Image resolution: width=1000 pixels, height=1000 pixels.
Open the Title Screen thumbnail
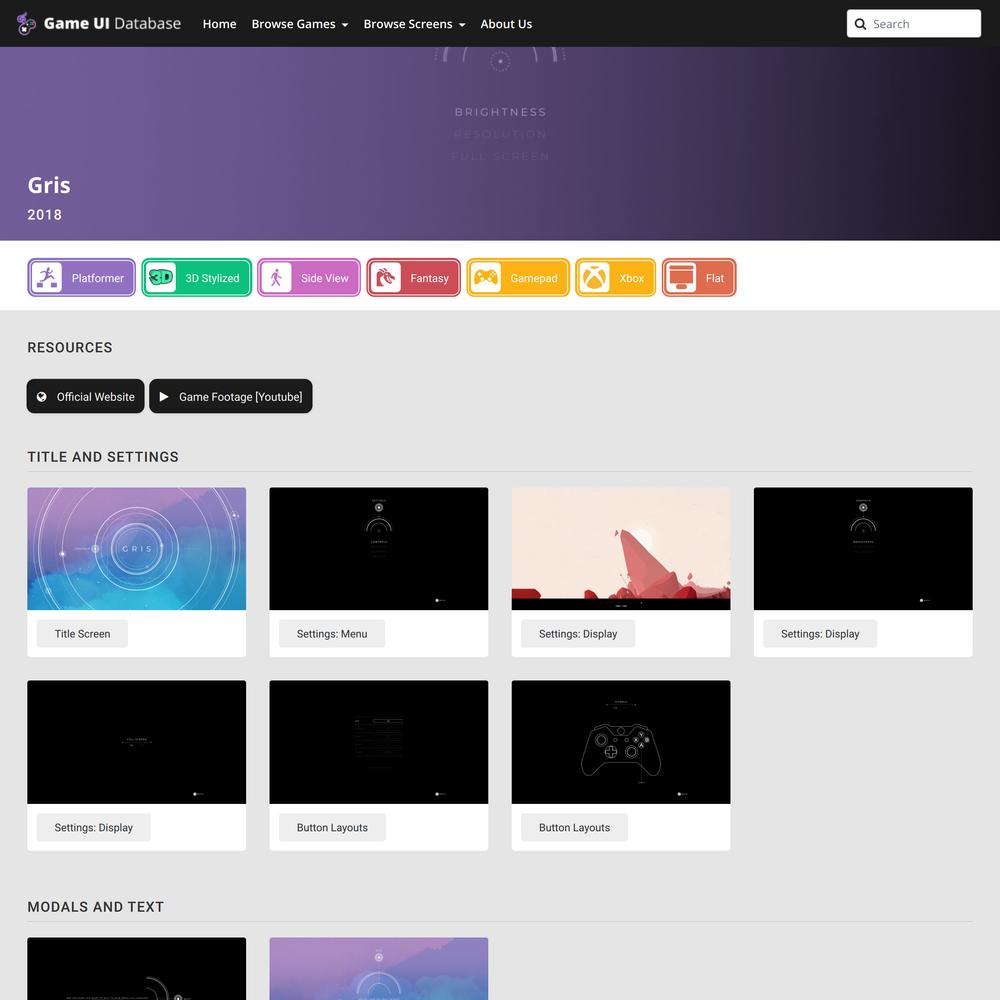pyautogui.click(x=136, y=548)
